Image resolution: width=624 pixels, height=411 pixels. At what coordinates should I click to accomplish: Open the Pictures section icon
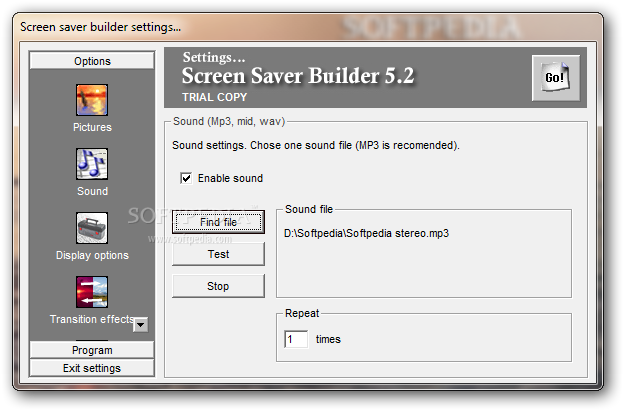pyautogui.click(x=92, y=100)
